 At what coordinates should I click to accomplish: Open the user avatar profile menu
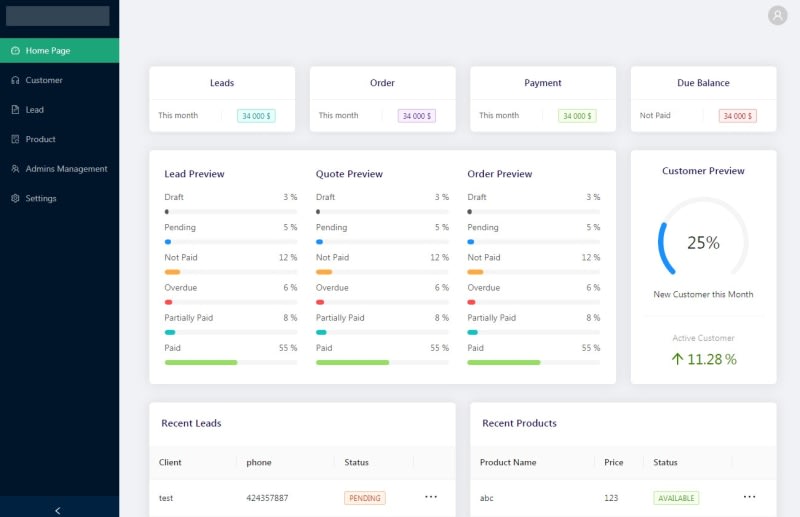778,15
